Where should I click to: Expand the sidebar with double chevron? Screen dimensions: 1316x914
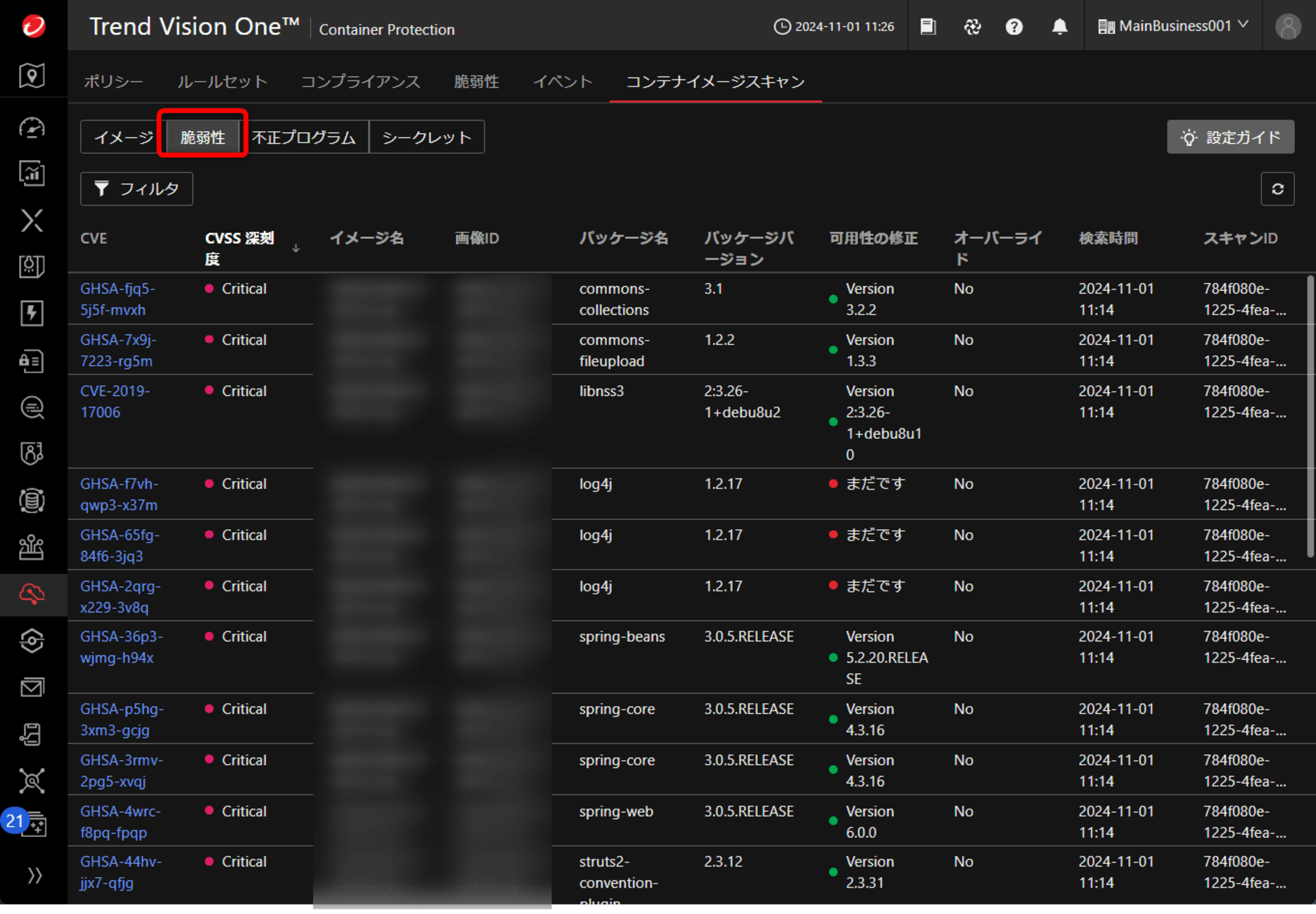pyautogui.click(x=34, y=875)
